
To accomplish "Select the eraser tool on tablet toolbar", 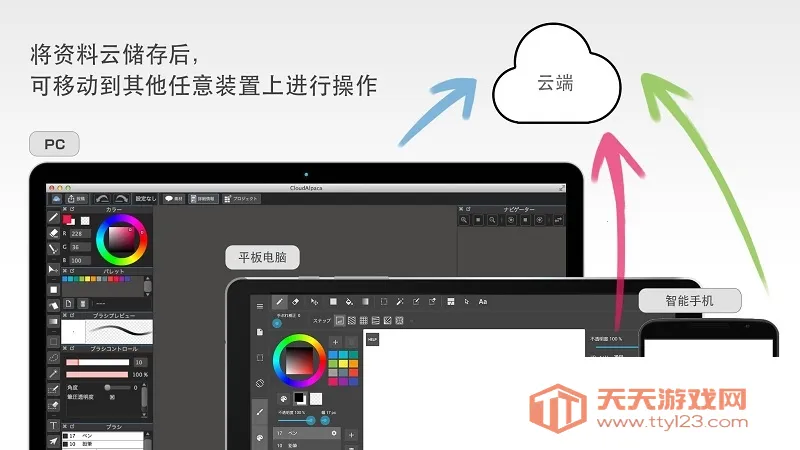I will click(296, 301).
